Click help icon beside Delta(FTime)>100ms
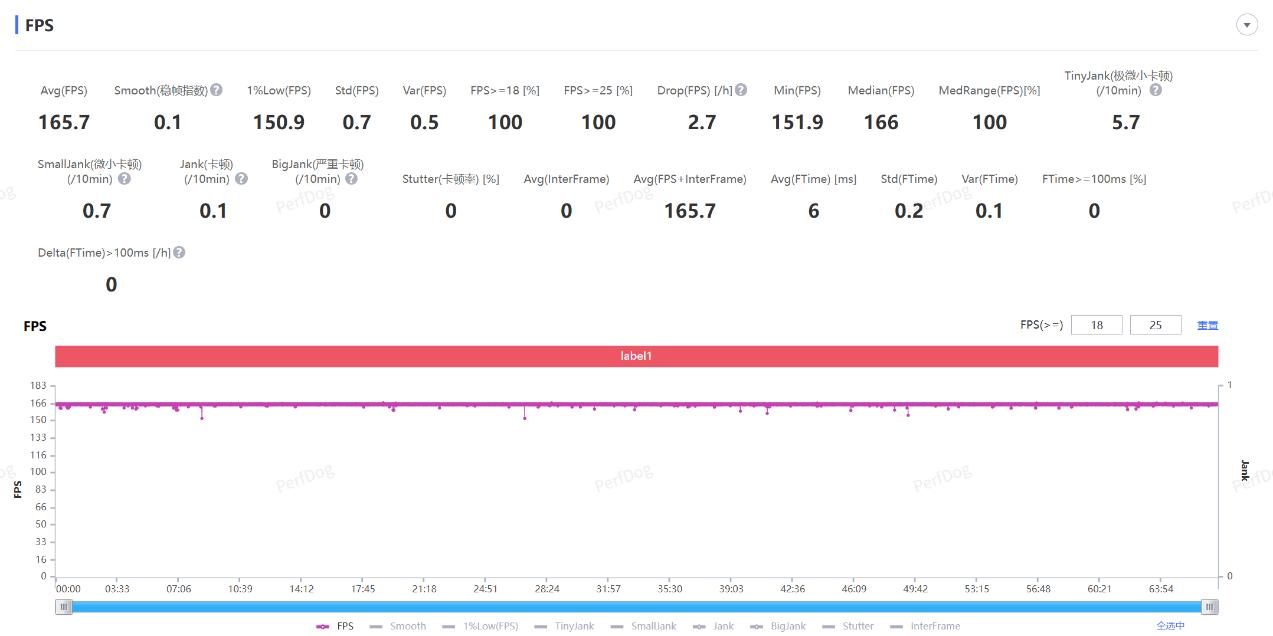This screenshot has height=636, width=1273. [179, 253]
